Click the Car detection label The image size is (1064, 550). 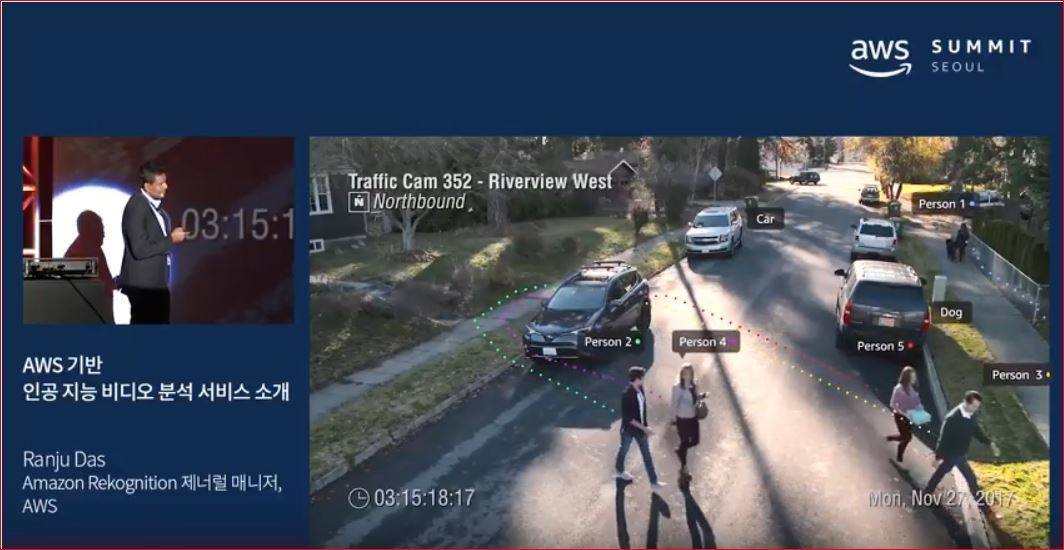coord(765,218)
